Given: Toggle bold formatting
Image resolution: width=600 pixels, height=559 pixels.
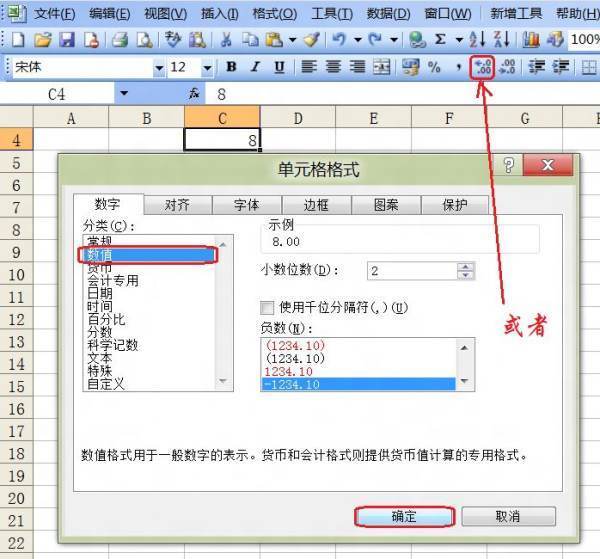Looking at the screenshot, I should (231, 67).
